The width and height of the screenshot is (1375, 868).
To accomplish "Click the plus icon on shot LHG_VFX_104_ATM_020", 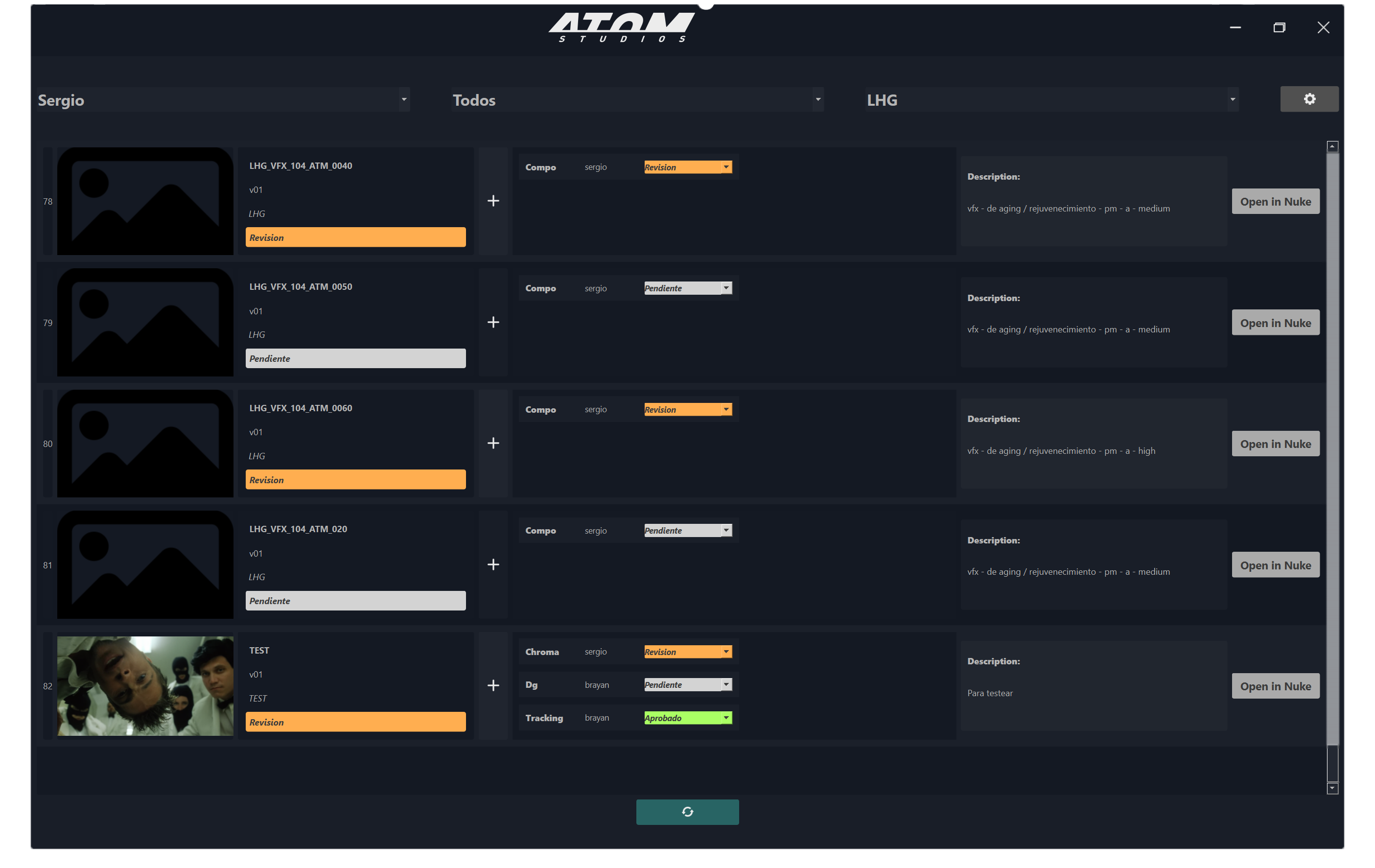I will point(493,564).
